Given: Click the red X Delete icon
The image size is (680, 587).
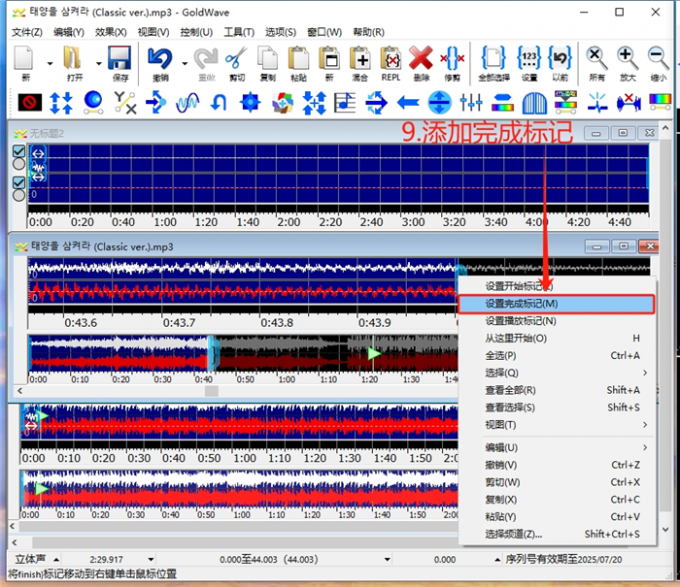Looking at the screenshot, I should (421, 58).
